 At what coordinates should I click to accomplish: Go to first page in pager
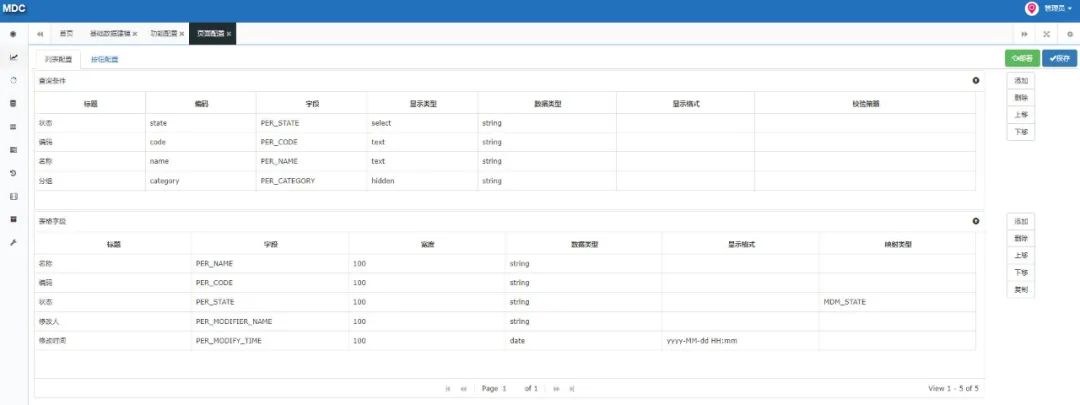pos(448,388)
